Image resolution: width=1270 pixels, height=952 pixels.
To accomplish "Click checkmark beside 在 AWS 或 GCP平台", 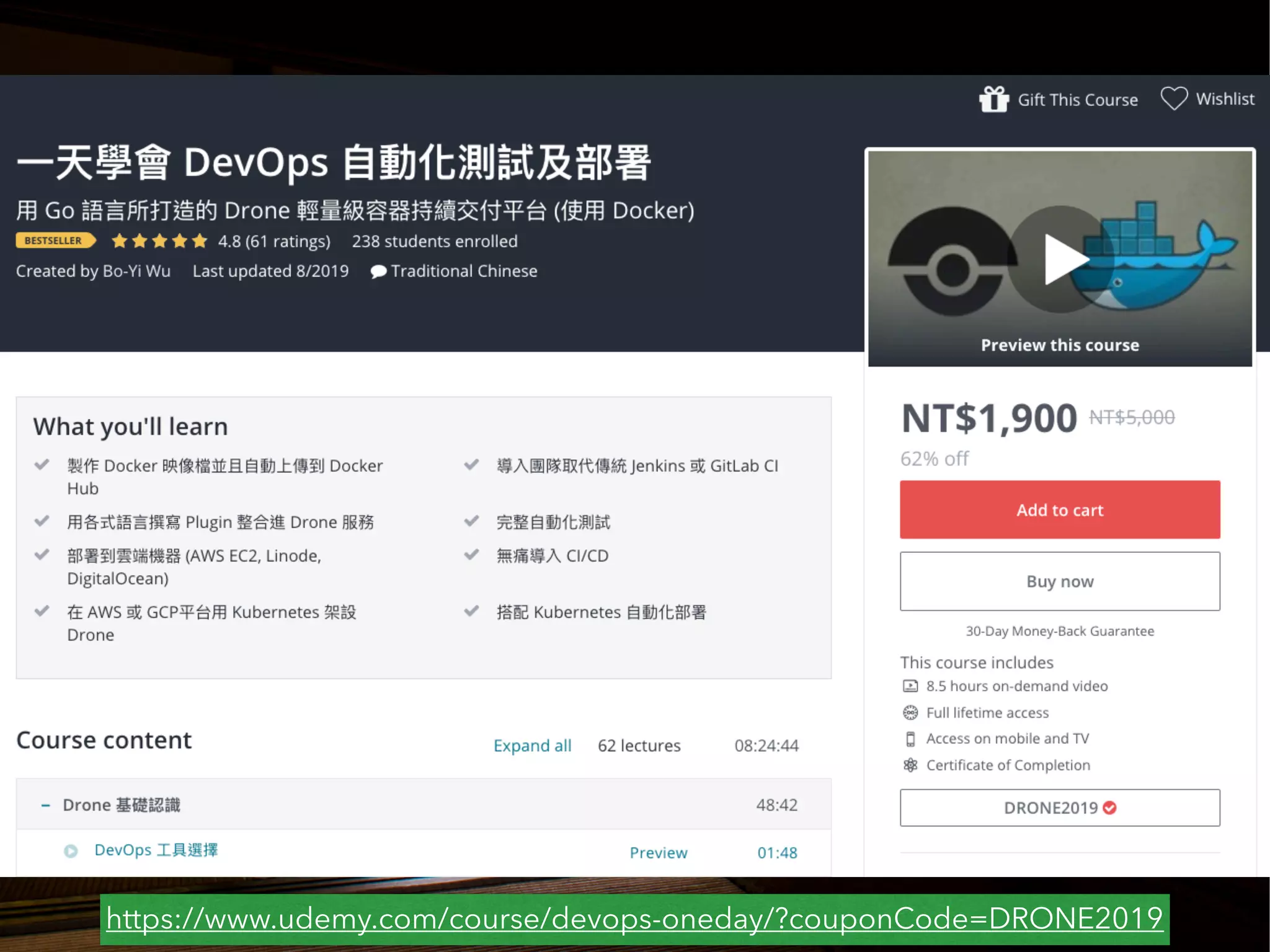I will (x=42, y=610).
